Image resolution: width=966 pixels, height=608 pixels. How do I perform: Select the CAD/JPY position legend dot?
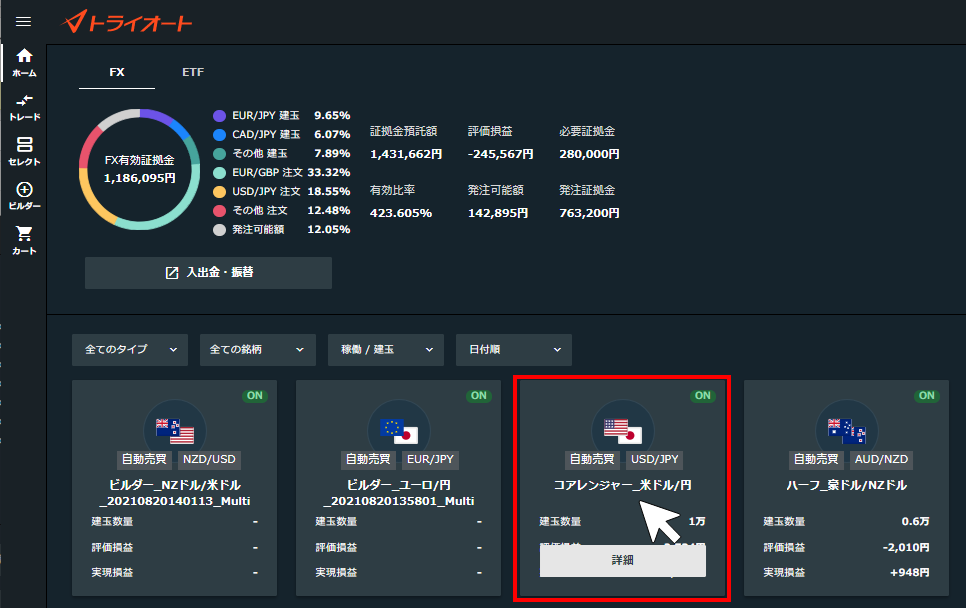(219, 135)
